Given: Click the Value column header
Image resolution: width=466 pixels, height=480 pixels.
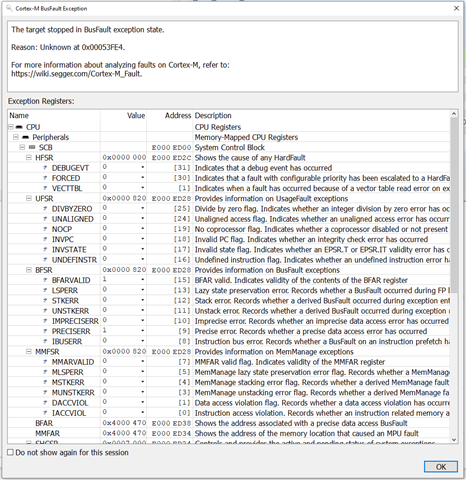Looking at the screenshot, I should point(123,116).
